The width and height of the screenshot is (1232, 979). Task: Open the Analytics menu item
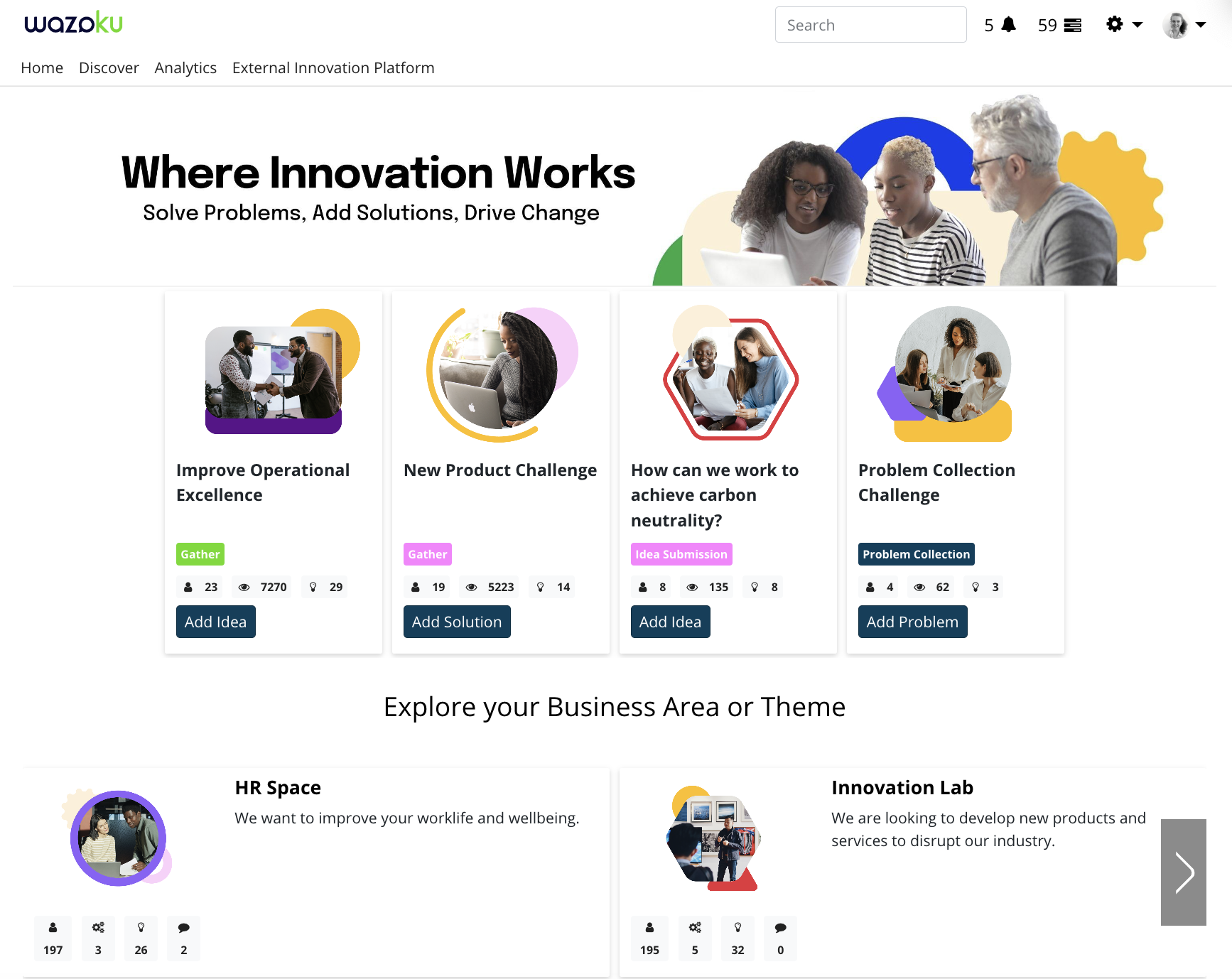click(x=185, y=68)
